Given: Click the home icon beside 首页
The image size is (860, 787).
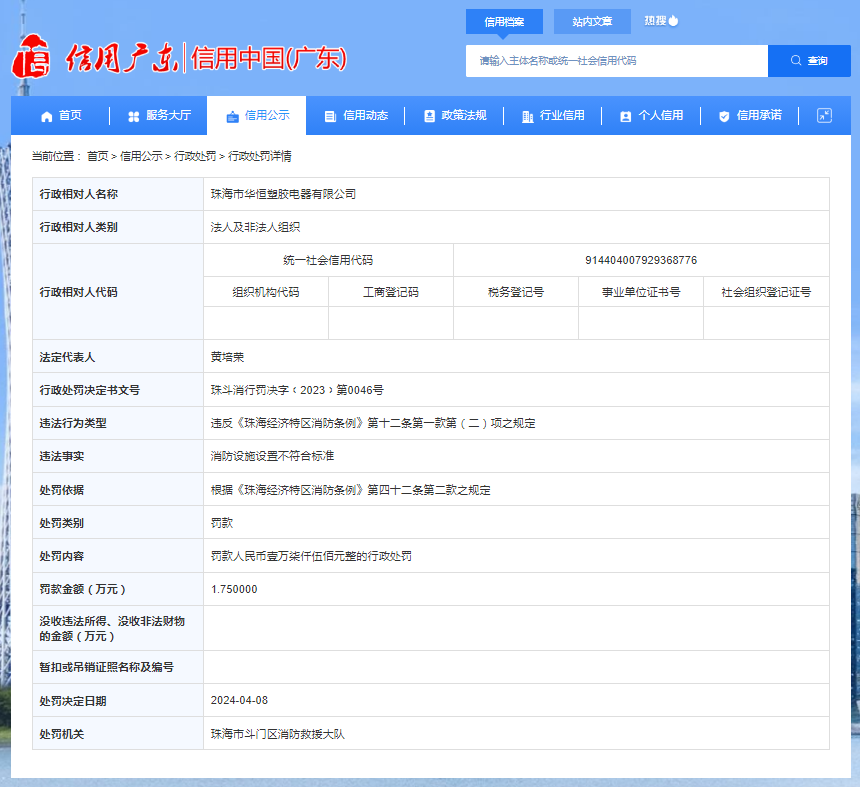Looking at the screenshot, I should pos(47,116).
